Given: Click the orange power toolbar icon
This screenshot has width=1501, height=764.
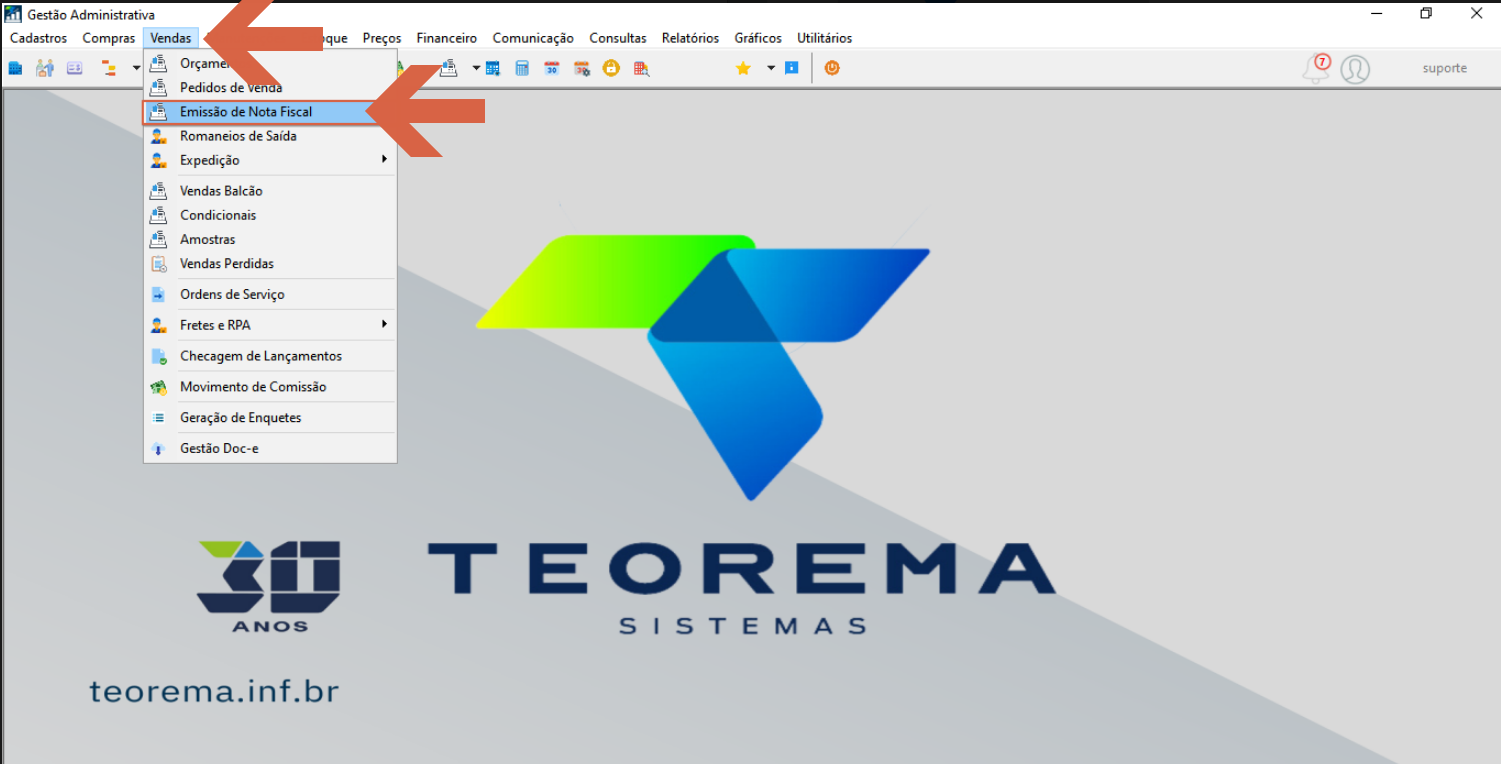Looking at the screenshot, I should (832, 68).
